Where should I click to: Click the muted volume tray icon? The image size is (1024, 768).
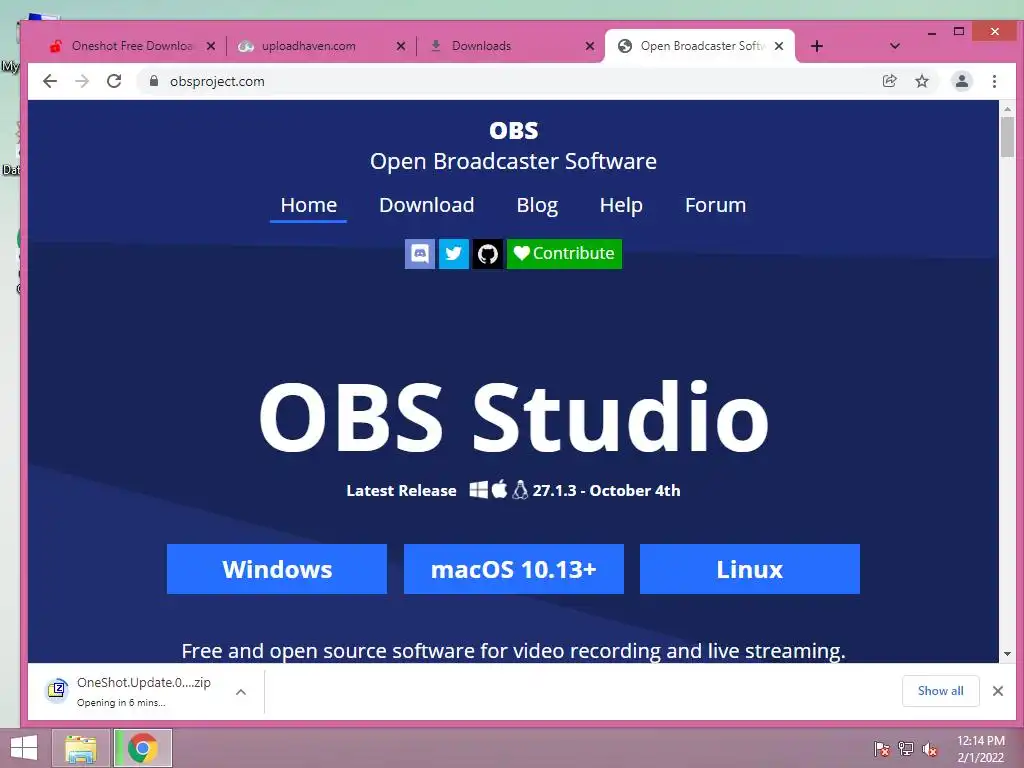click(x=929, y=749)
